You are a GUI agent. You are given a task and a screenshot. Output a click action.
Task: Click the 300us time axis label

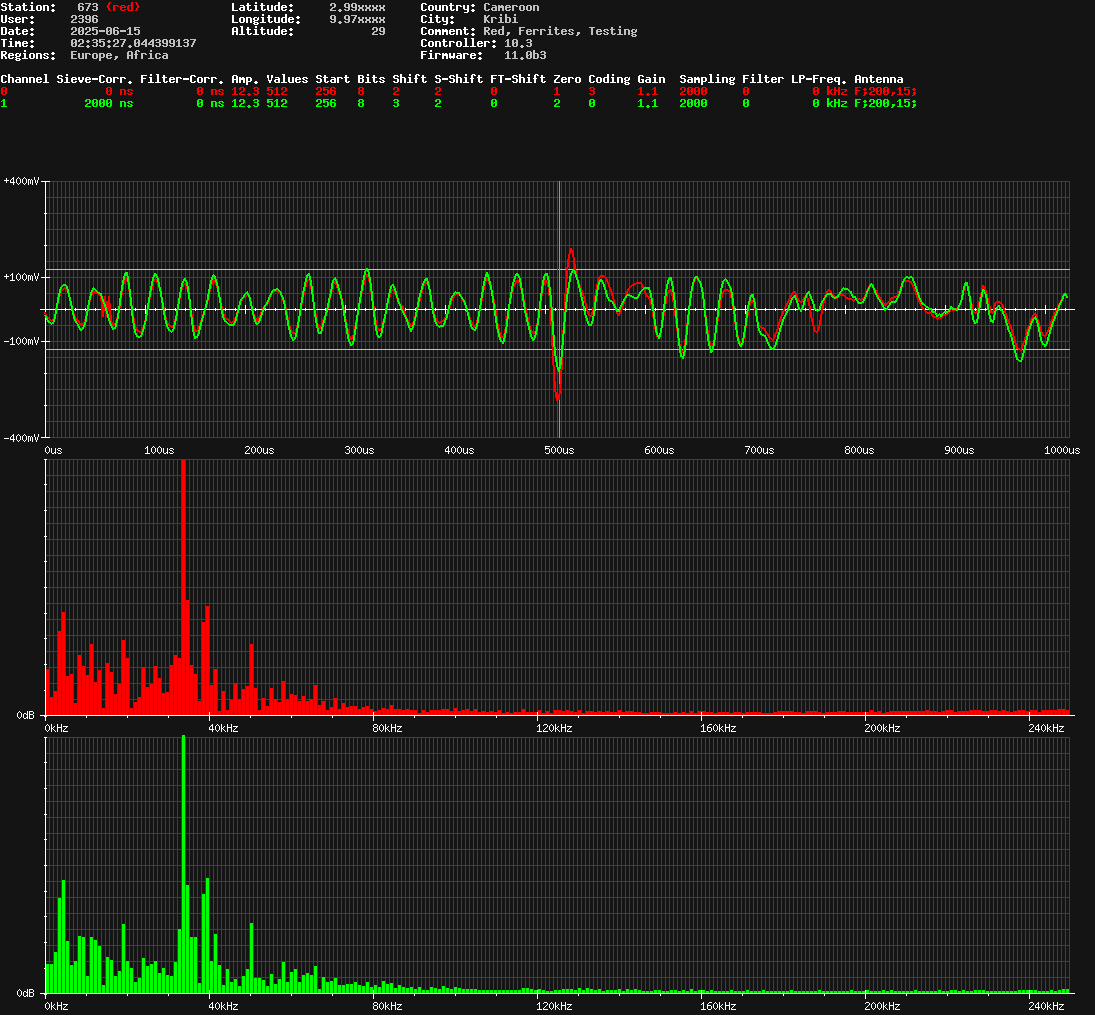(x=359, y=451)
